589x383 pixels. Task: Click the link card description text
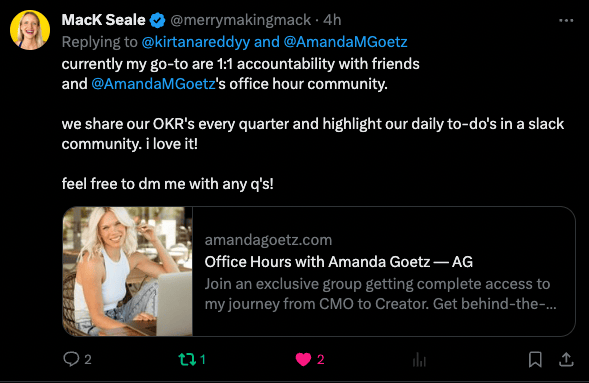(x=380, y=294)
